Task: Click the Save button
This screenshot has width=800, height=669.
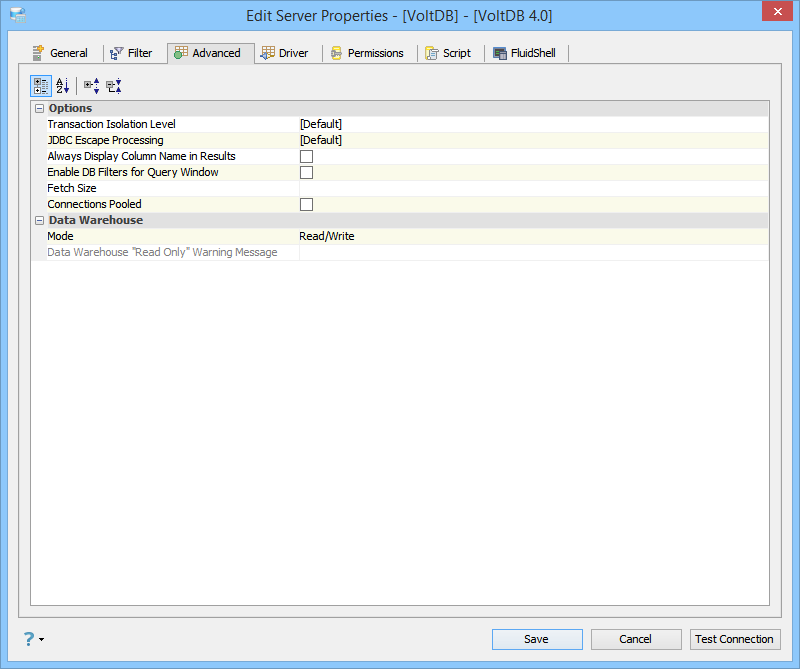Action: point(537,639)
